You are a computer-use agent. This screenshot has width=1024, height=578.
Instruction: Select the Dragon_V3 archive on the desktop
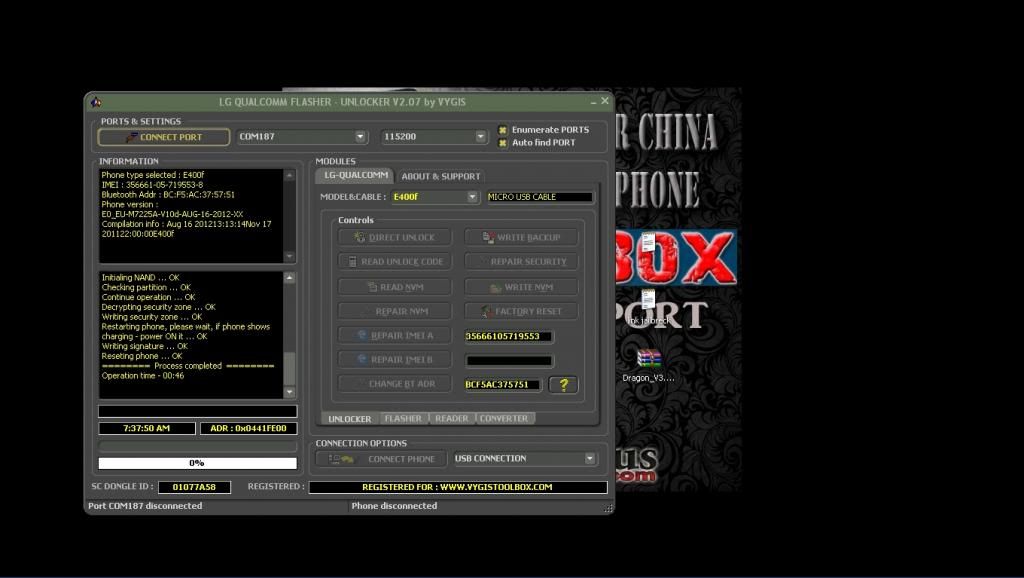[648, 365]
